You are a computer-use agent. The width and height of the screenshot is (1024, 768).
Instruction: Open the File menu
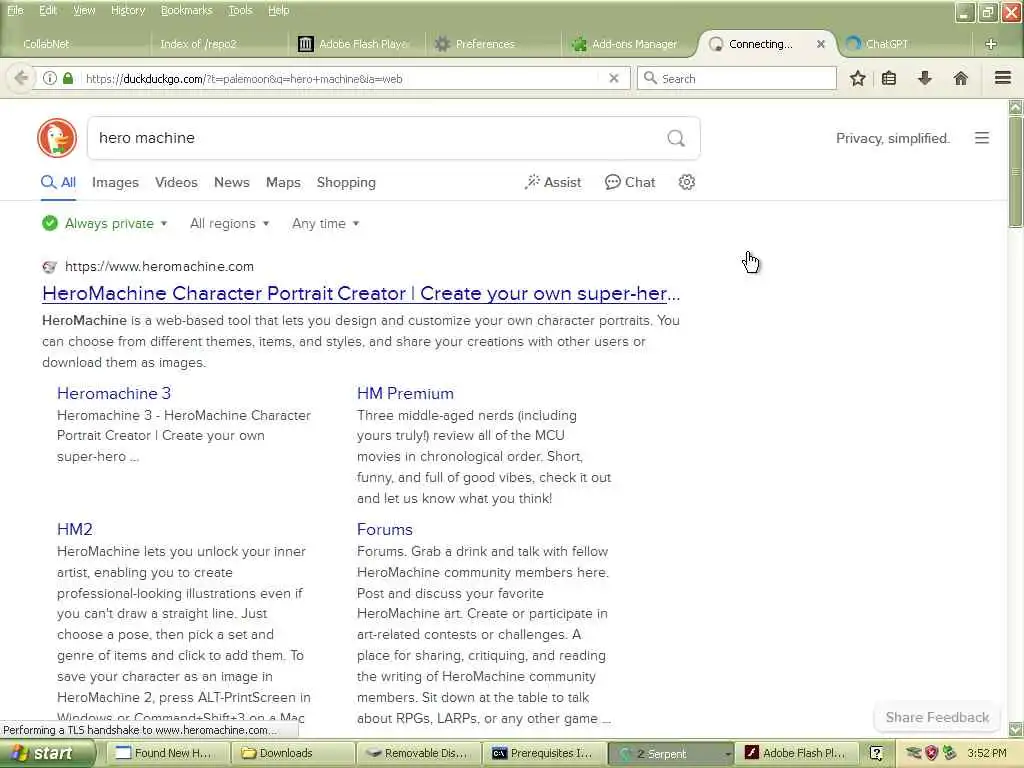tap(15, 10)
